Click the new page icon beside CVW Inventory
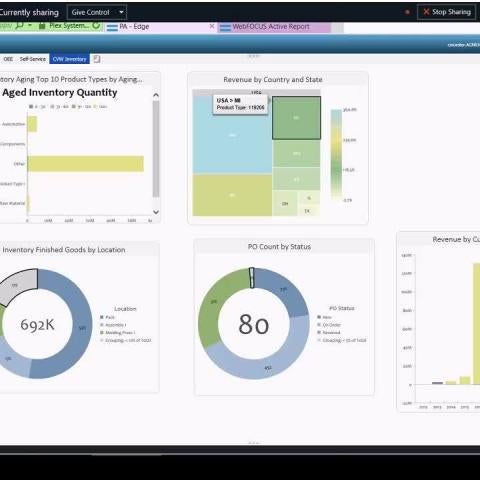 [97, 59]
